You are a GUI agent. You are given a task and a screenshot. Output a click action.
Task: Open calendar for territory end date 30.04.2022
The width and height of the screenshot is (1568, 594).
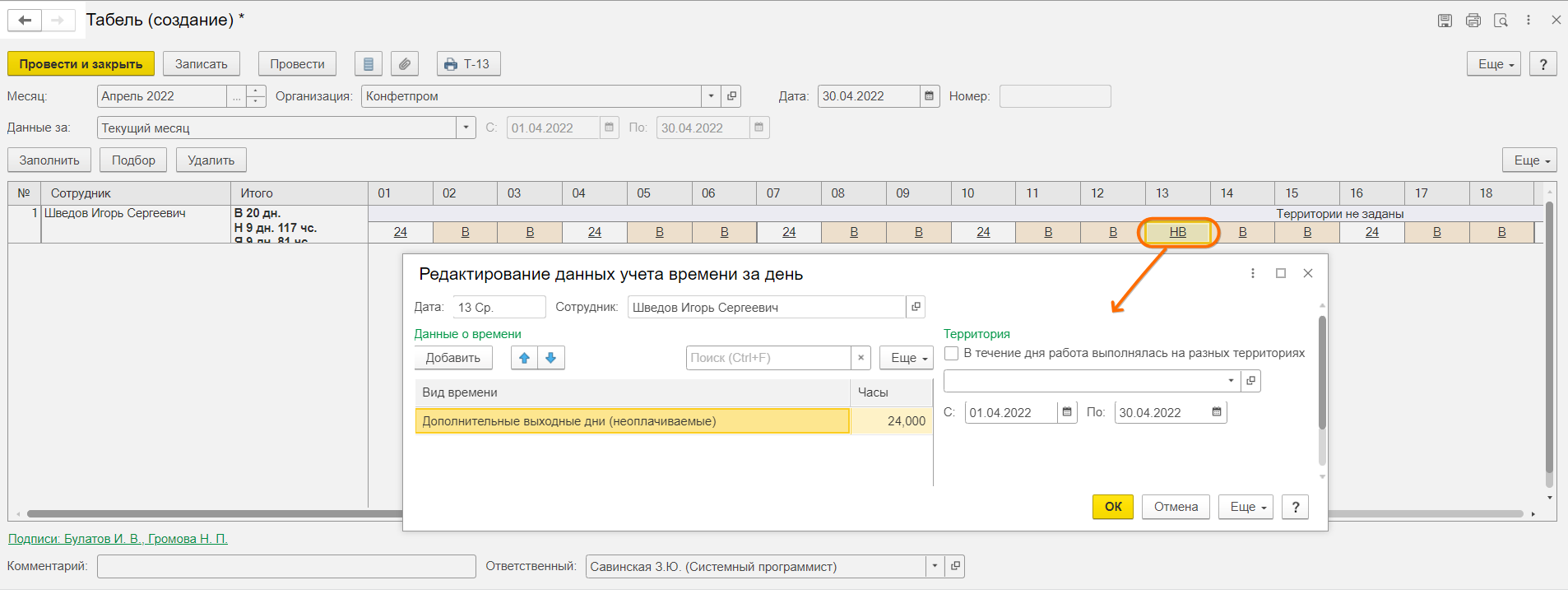coord(1217,412)
